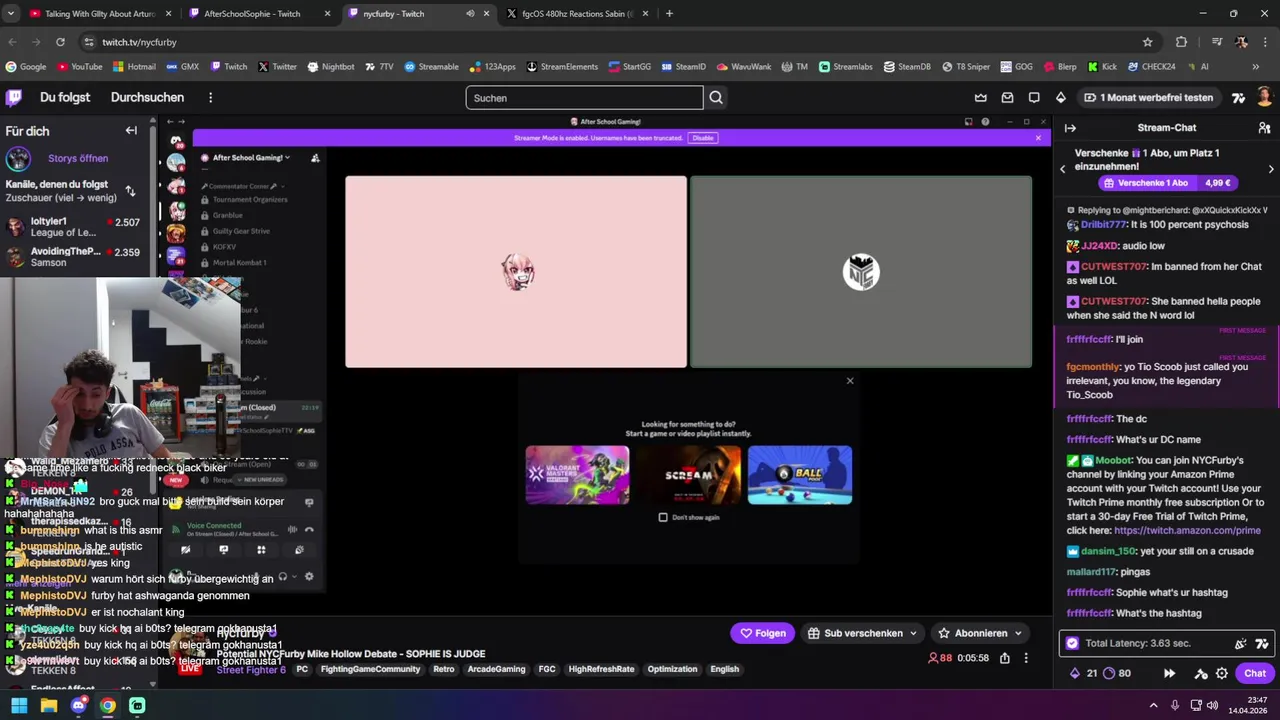Disable Streamer Mode in Discord banner

[703, 138]
